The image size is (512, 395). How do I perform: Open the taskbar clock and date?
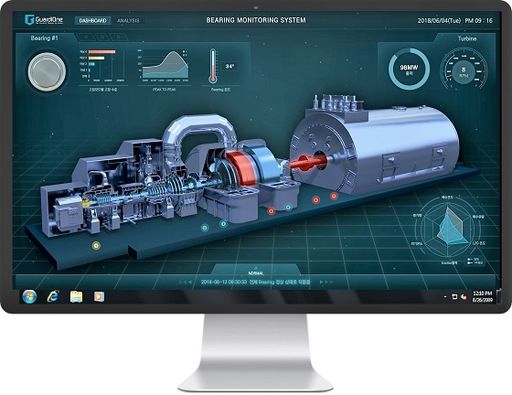click(482, 296)
